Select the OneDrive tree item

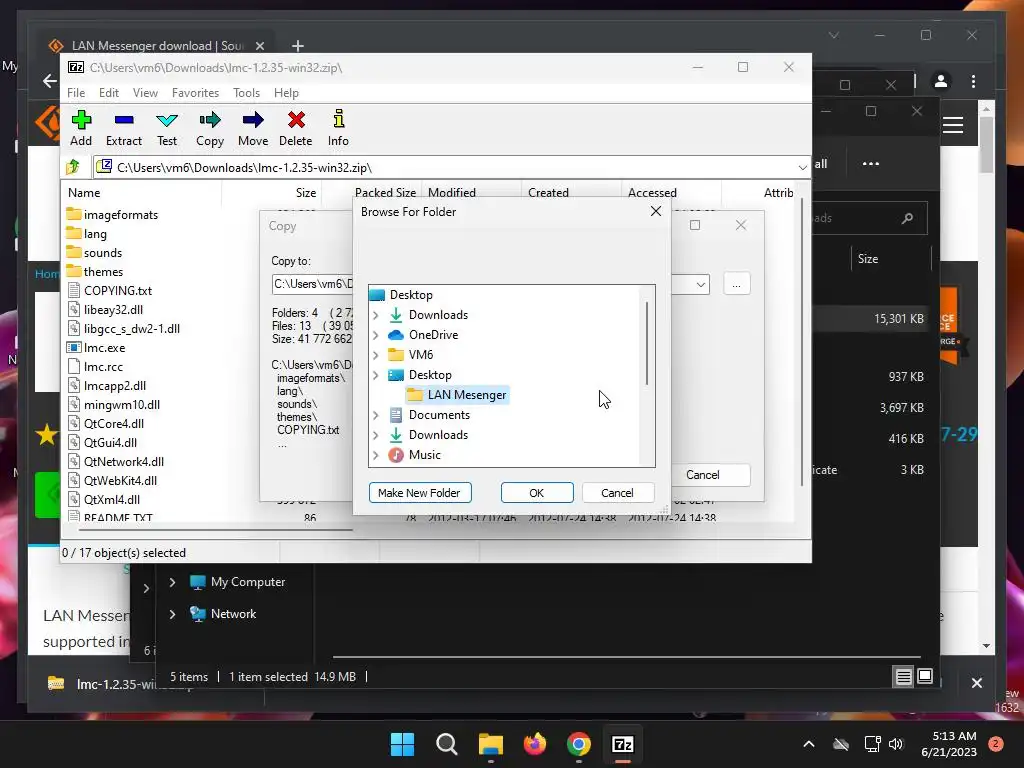pos(423,335)
